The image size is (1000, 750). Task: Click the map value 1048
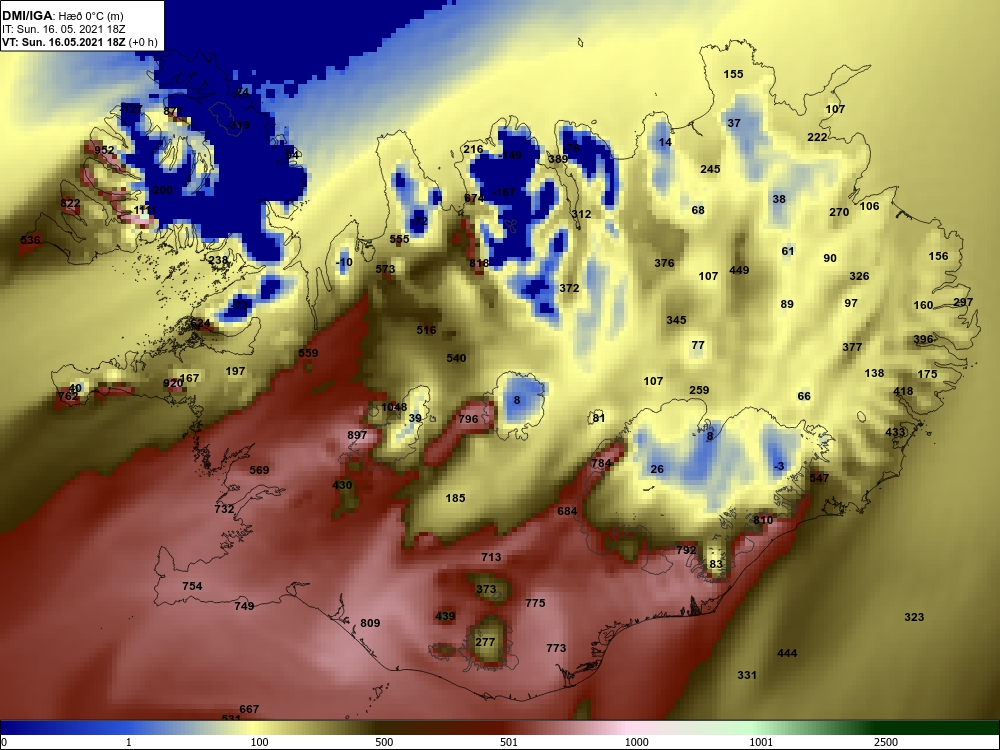pos(393,408)
